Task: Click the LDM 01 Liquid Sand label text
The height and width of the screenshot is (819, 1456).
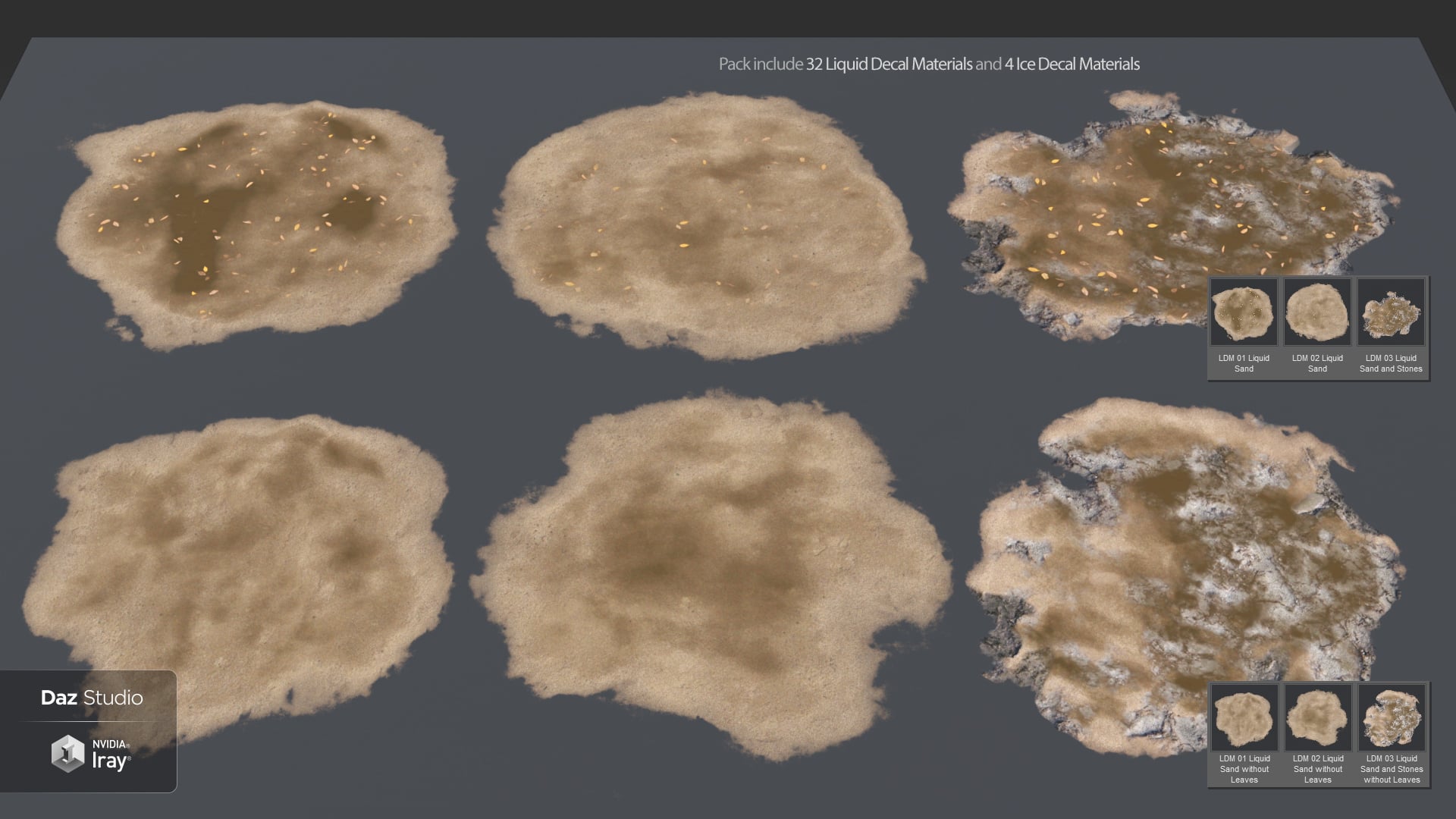Action: [x=1244, y=363]
